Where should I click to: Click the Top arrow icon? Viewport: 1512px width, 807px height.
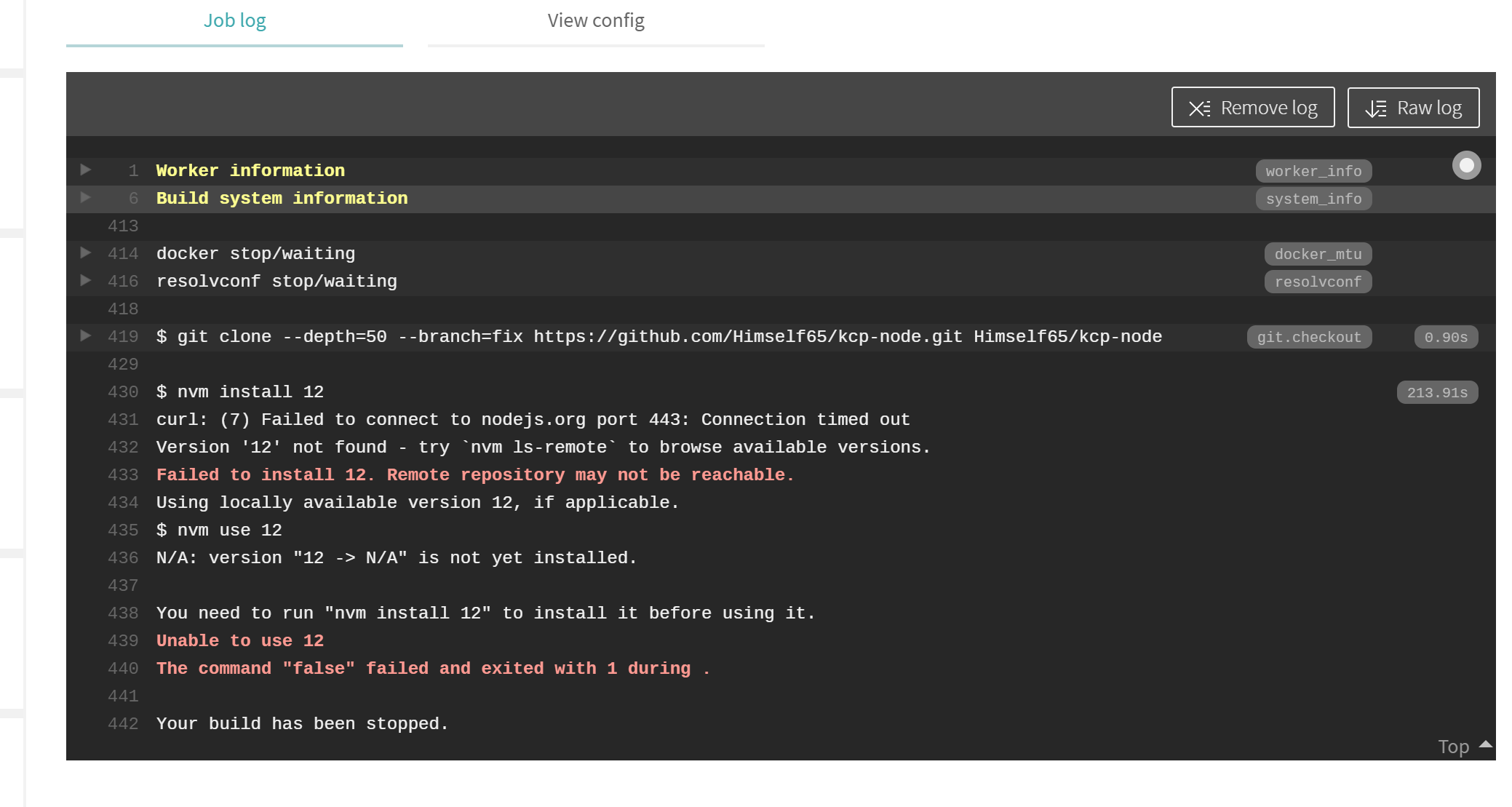tap(1486, 744)
